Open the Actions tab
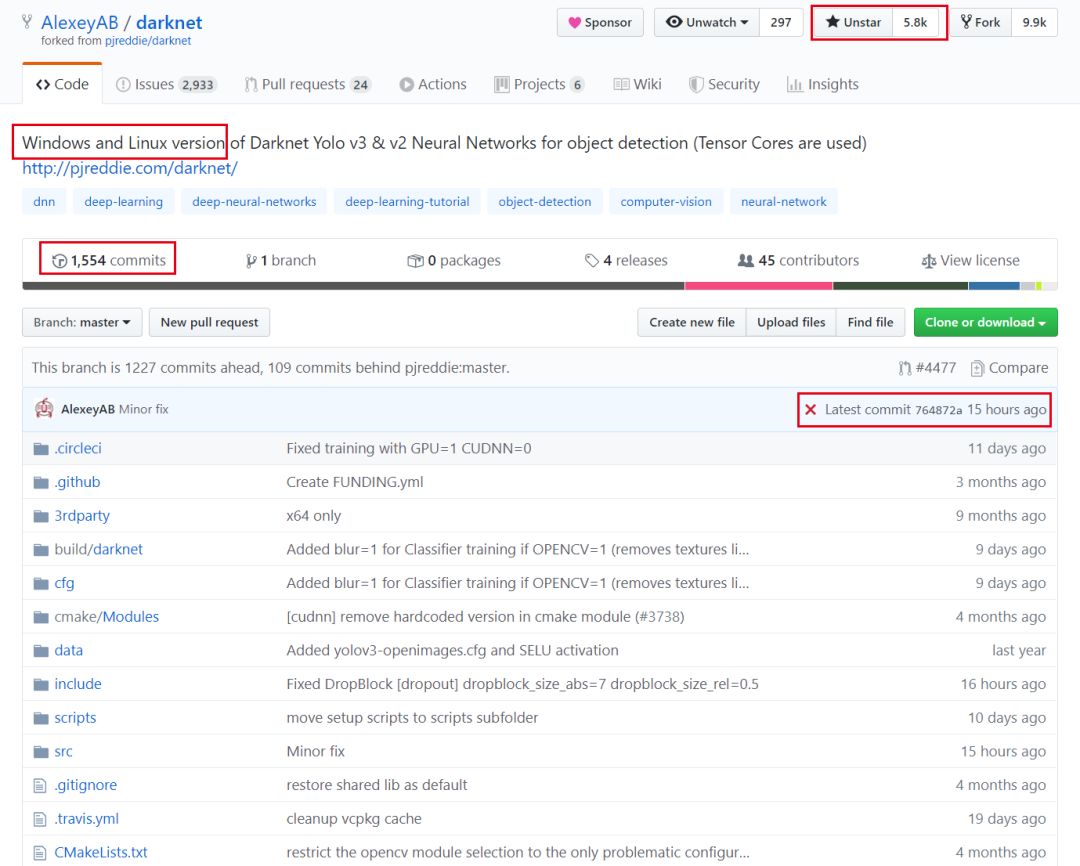Screen dimensions: 1080x866 (433, 84)
